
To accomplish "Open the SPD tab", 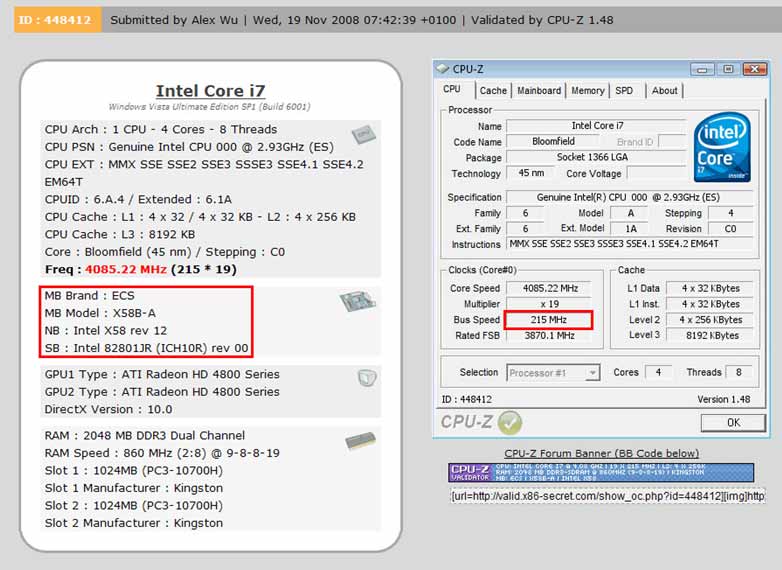I will click(624, 91).
